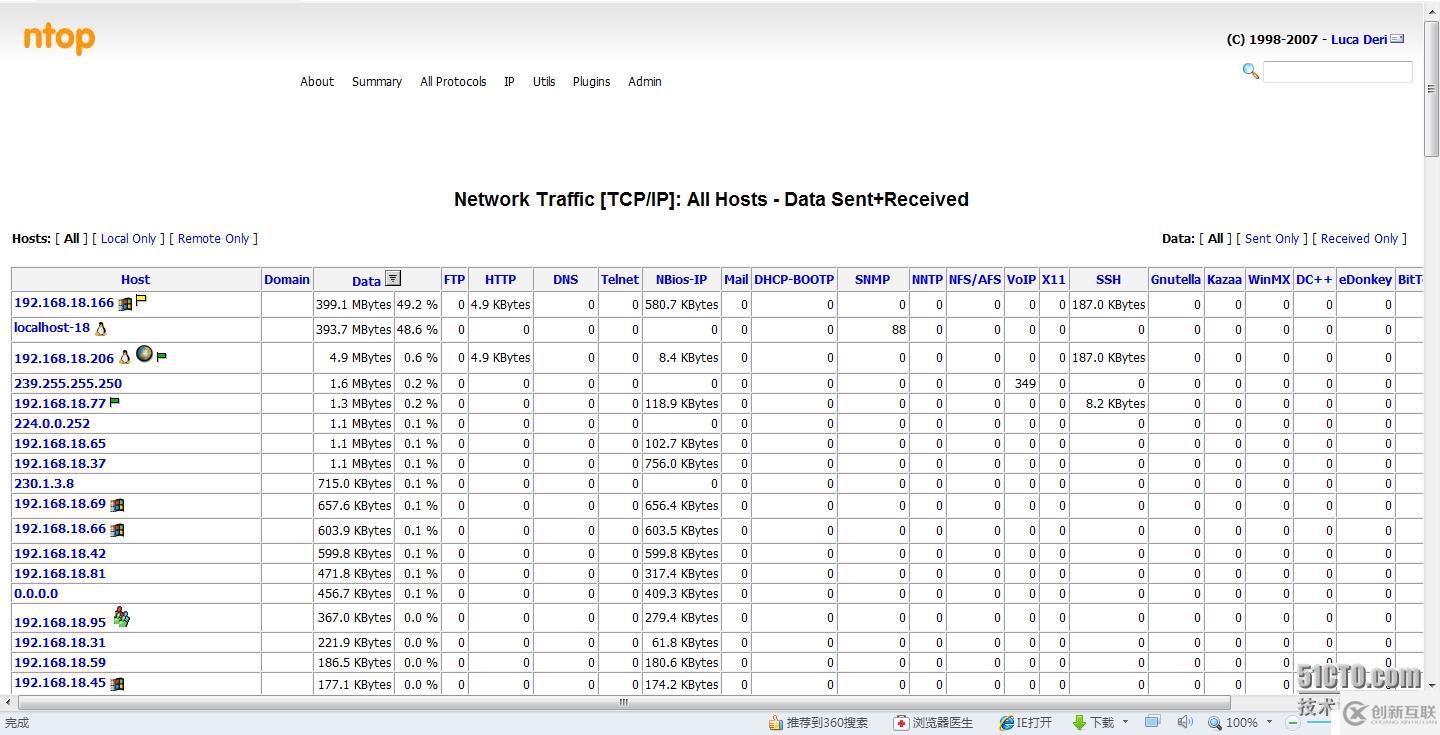Click the Windows icon beside 192.168.18.166
Image resolution: width=1440 pixels, height=735 pixels.
(x=125, y=304)
